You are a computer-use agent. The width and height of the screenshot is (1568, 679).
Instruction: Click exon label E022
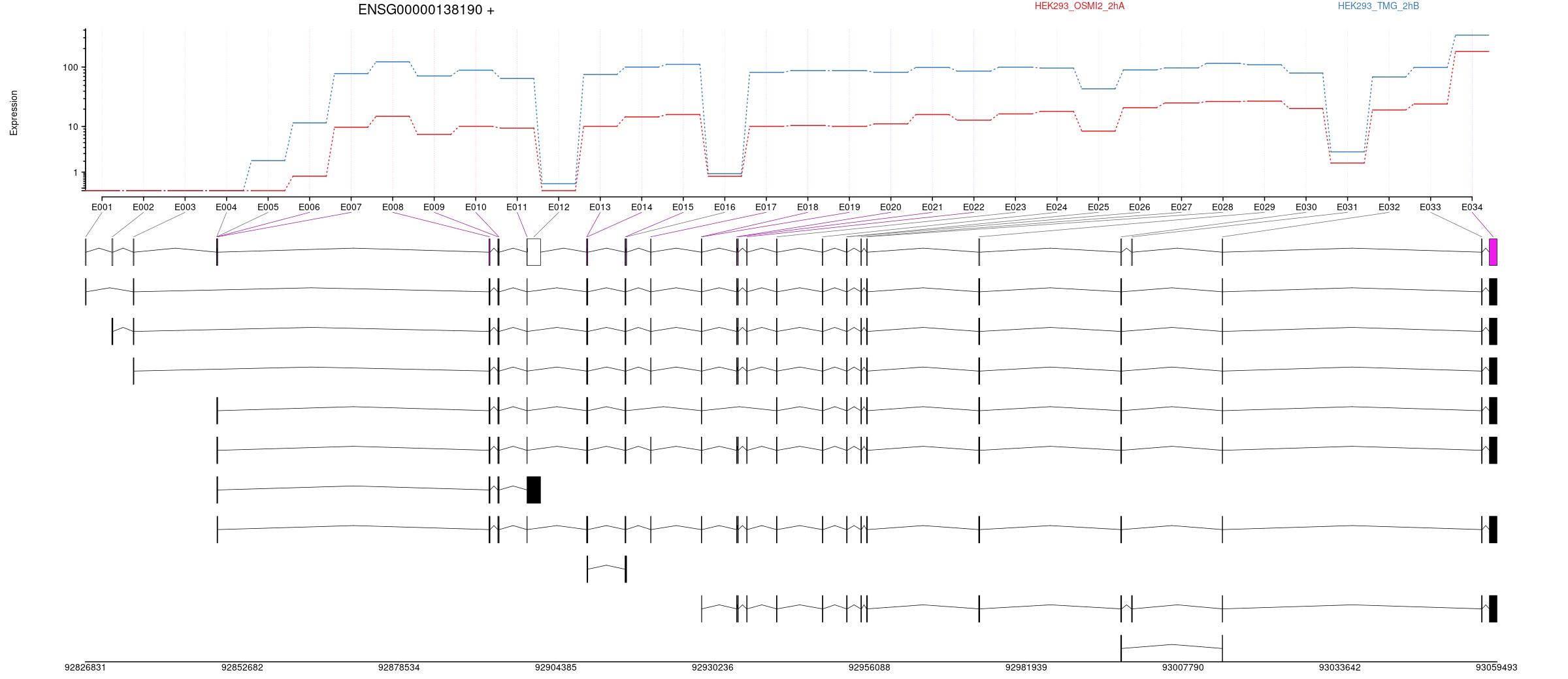pyautogui.click(x=973, y=207)
